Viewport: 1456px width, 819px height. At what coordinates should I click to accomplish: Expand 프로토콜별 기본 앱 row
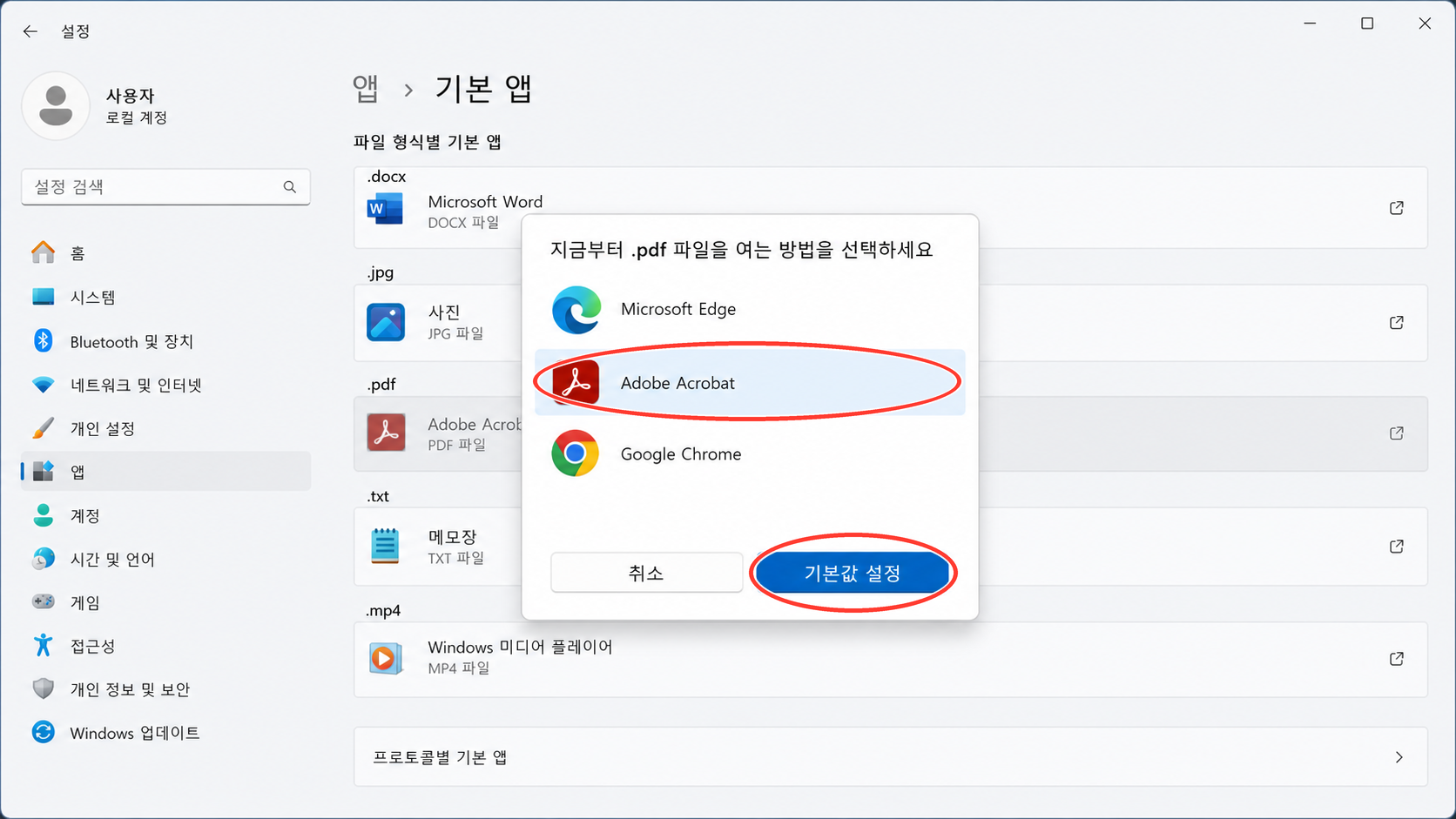(890, 757)
